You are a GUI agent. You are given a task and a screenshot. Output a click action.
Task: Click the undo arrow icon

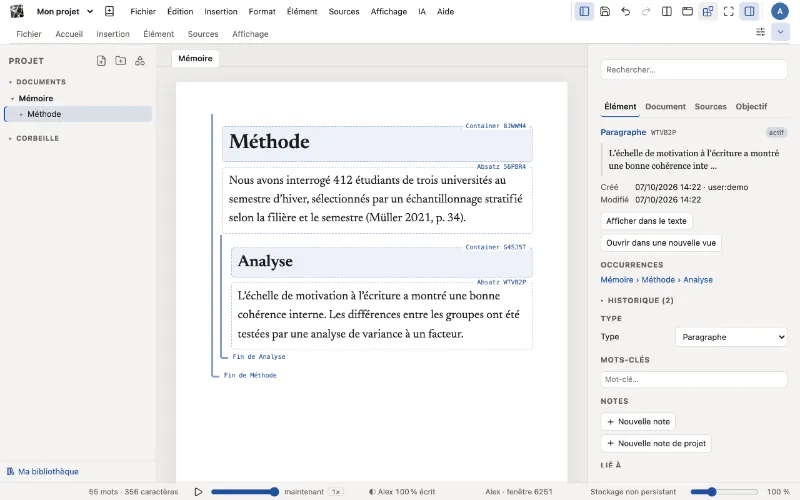pos(626,11)
